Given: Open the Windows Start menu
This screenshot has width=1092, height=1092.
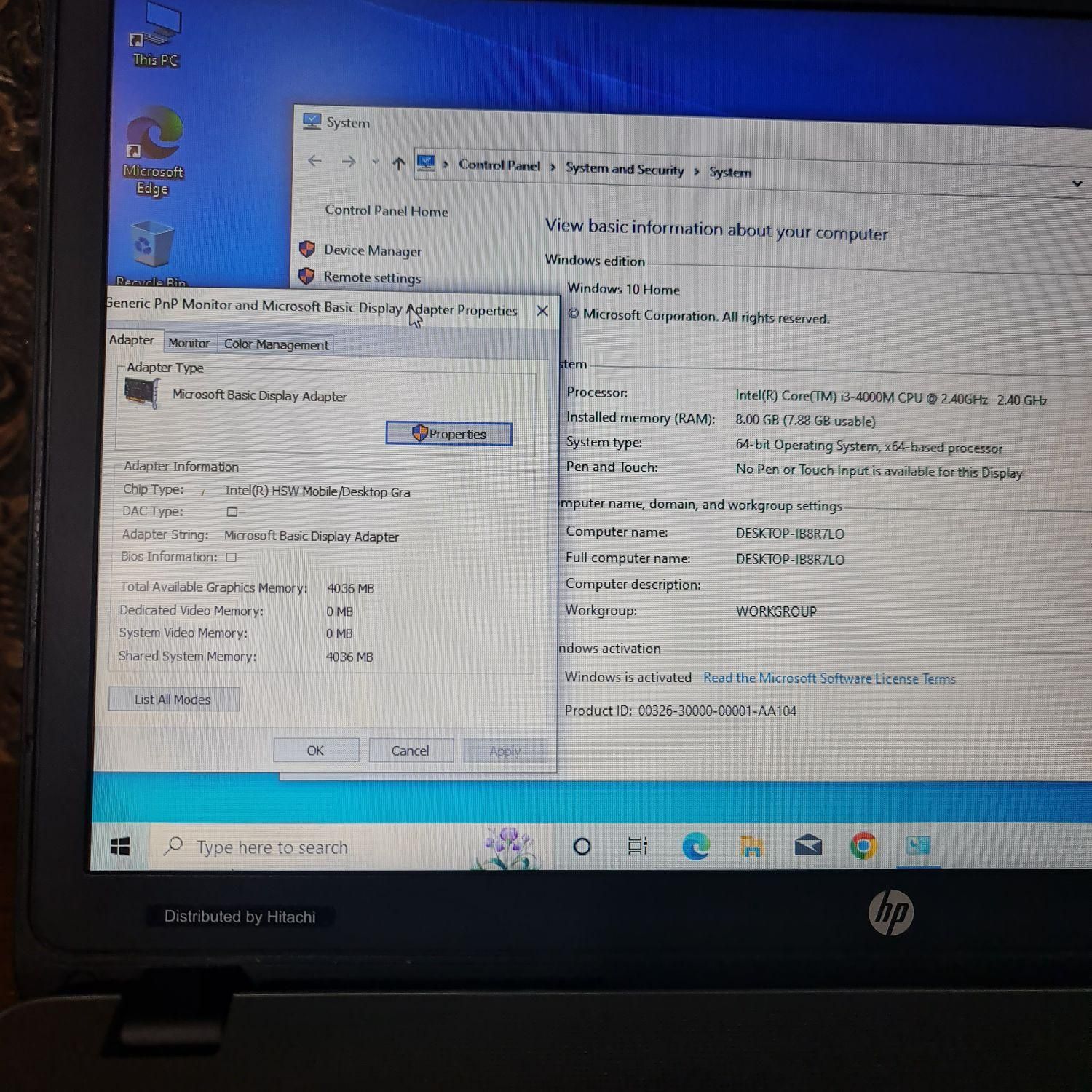Looking at the screenshot, I should [120, 846].
